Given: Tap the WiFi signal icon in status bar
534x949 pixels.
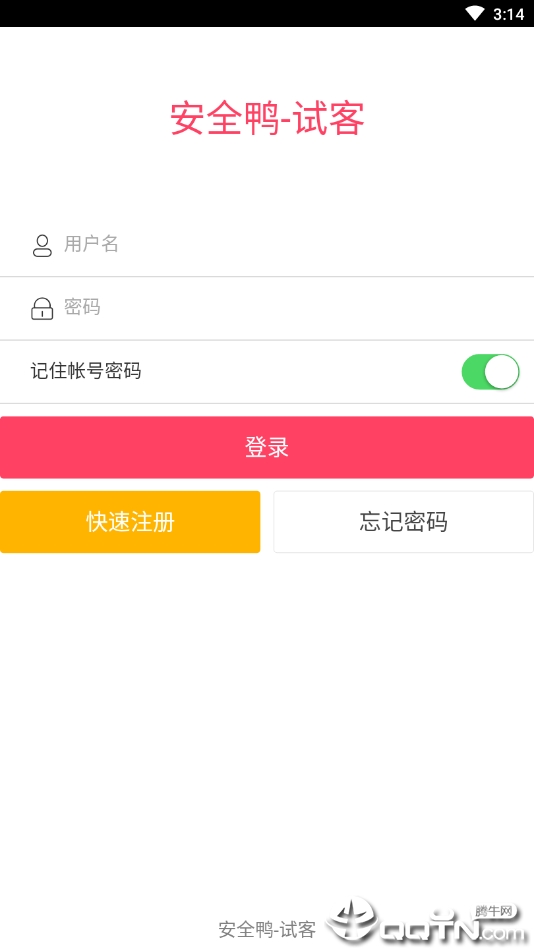Looking at the screenshot, I should 475,13.
